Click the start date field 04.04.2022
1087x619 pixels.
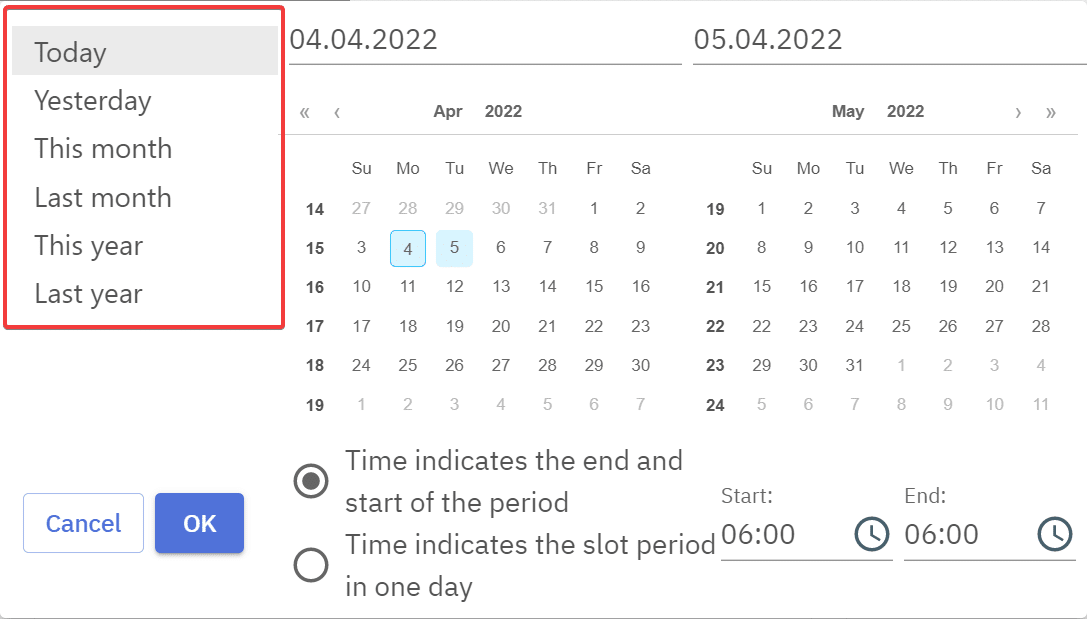[484, 40]
